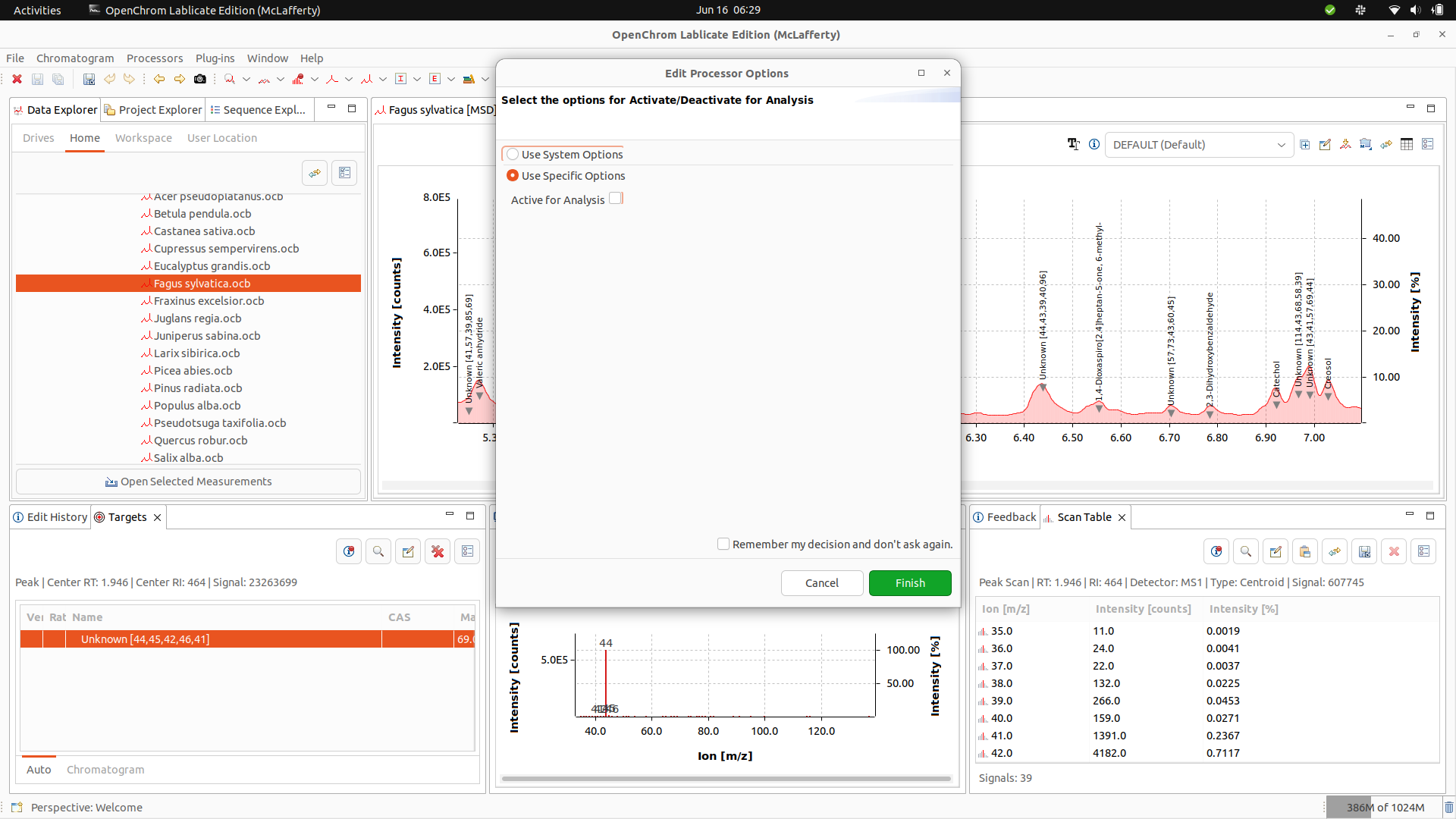Open the User Location tab

pos(222,138)
